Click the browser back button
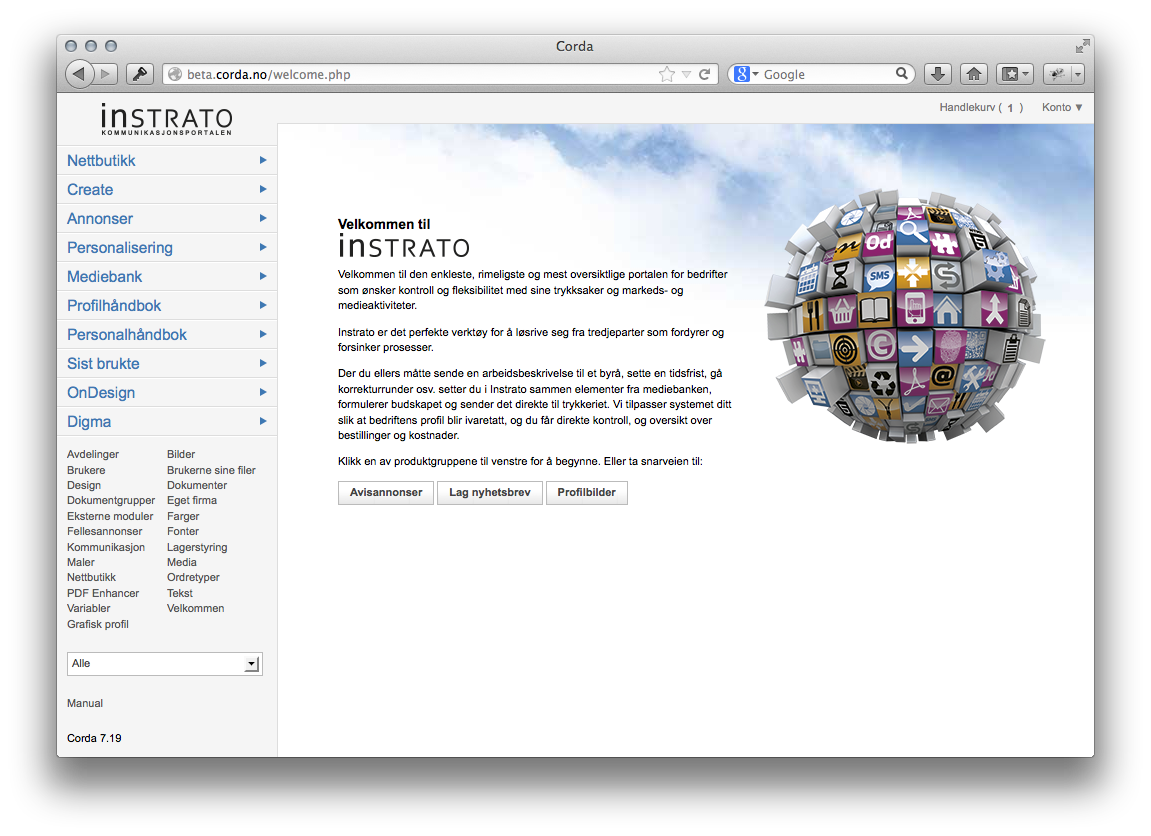The height and width of the screenshot is (836, 1151). coord(80,74)
